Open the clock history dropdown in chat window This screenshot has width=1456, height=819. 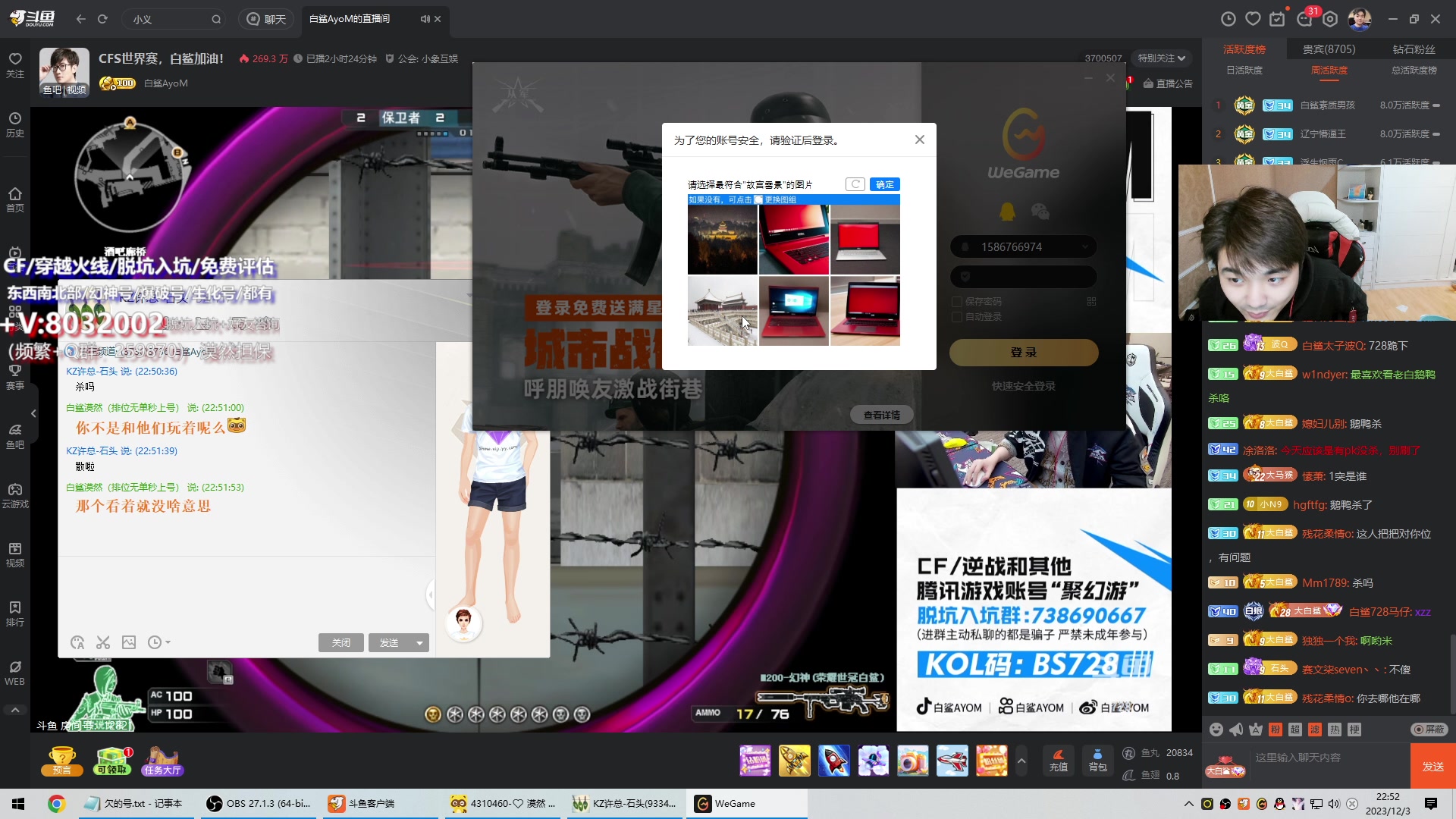158,643
